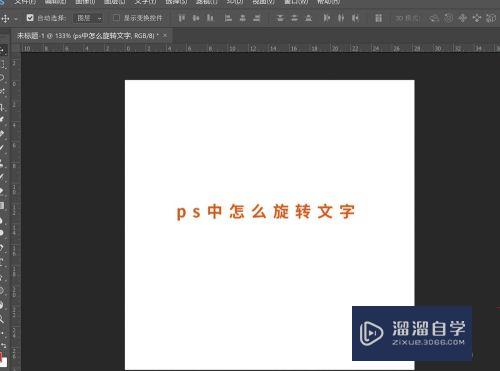Open the 文件(F) menu

[26, 2]
